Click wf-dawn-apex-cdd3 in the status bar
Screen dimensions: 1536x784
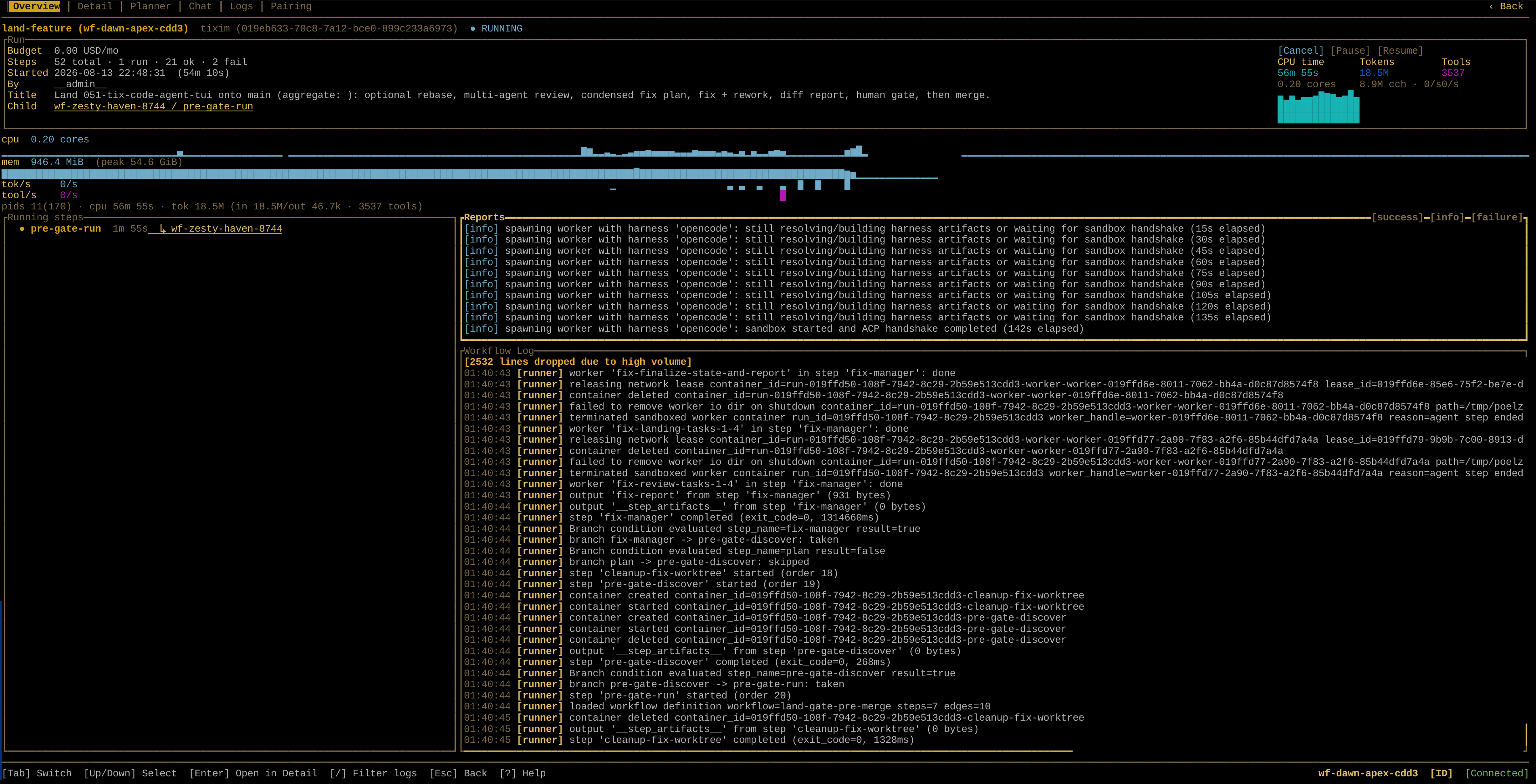[1368, 773]
